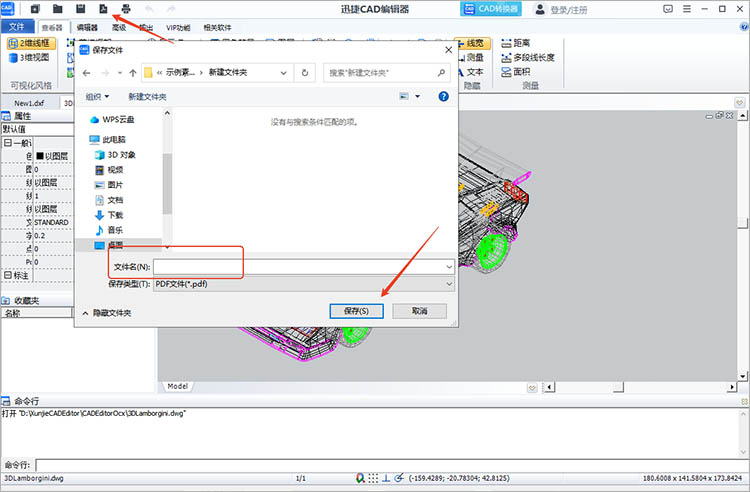This screenshot has height=492, width=750.
Task: Open the 音乐 folder in the tree
Action: 109,230
